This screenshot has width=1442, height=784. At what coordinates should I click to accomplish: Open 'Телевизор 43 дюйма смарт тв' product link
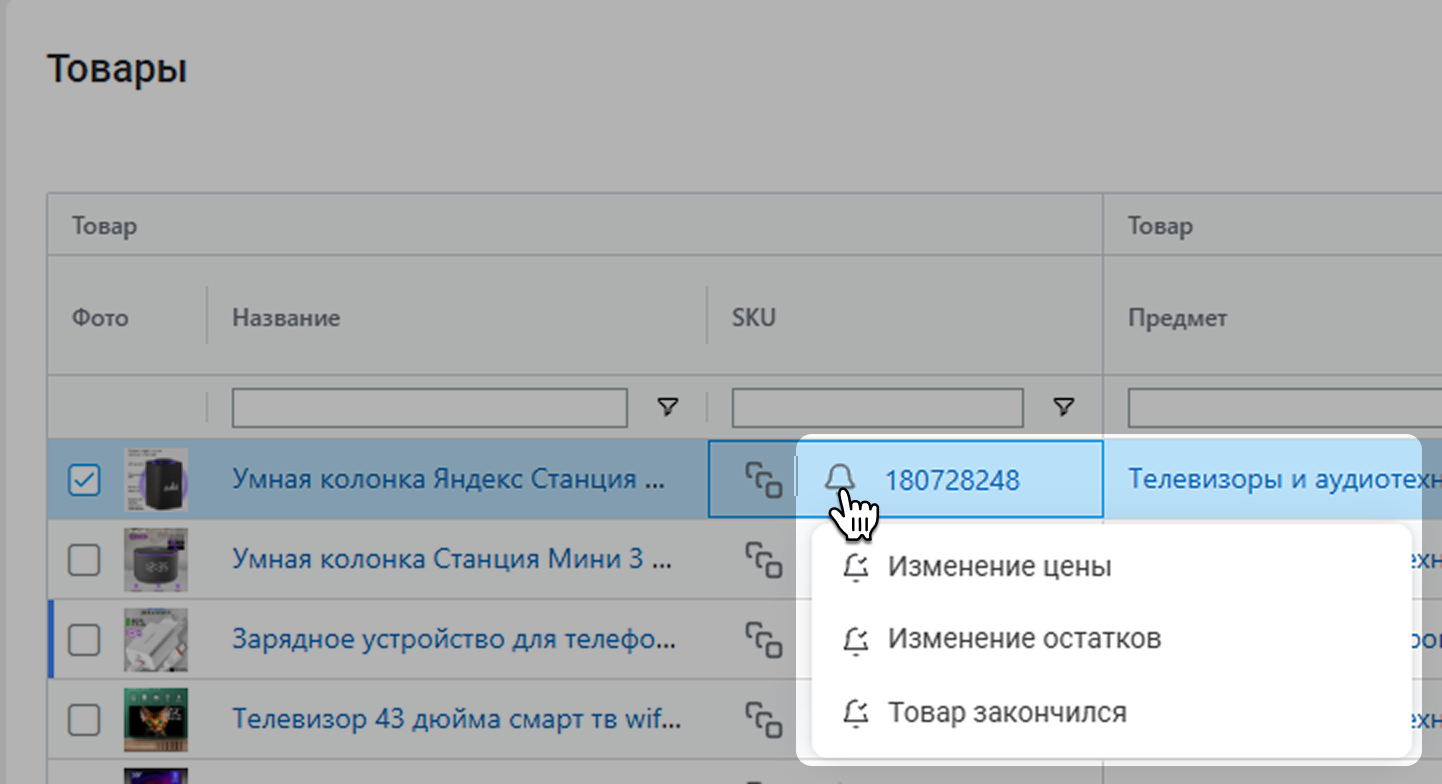coord(456,719)
